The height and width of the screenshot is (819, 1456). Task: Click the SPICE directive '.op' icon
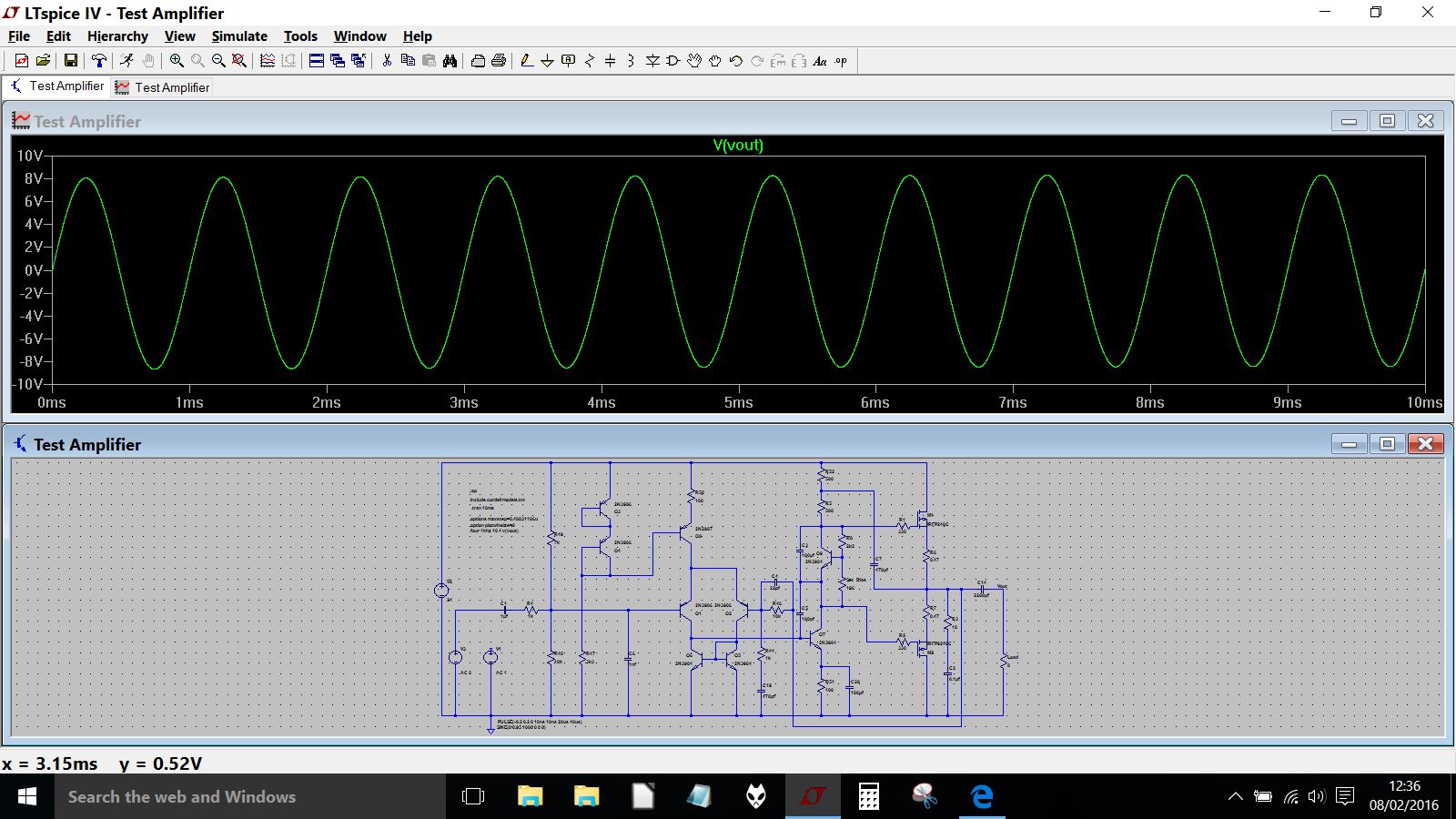[841, 61]
